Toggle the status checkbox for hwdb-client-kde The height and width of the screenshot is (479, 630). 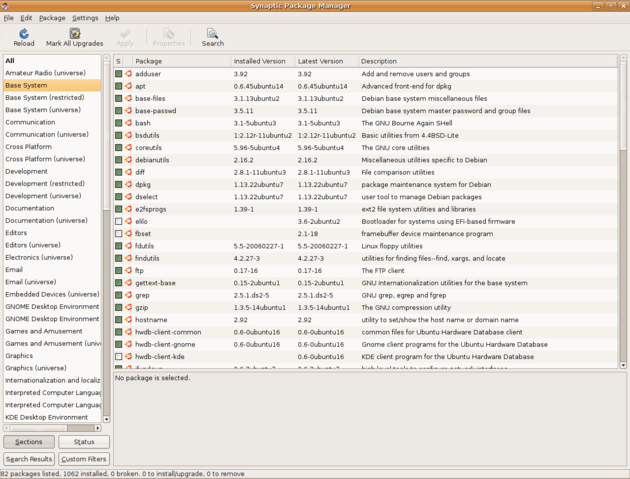[118, 356]
